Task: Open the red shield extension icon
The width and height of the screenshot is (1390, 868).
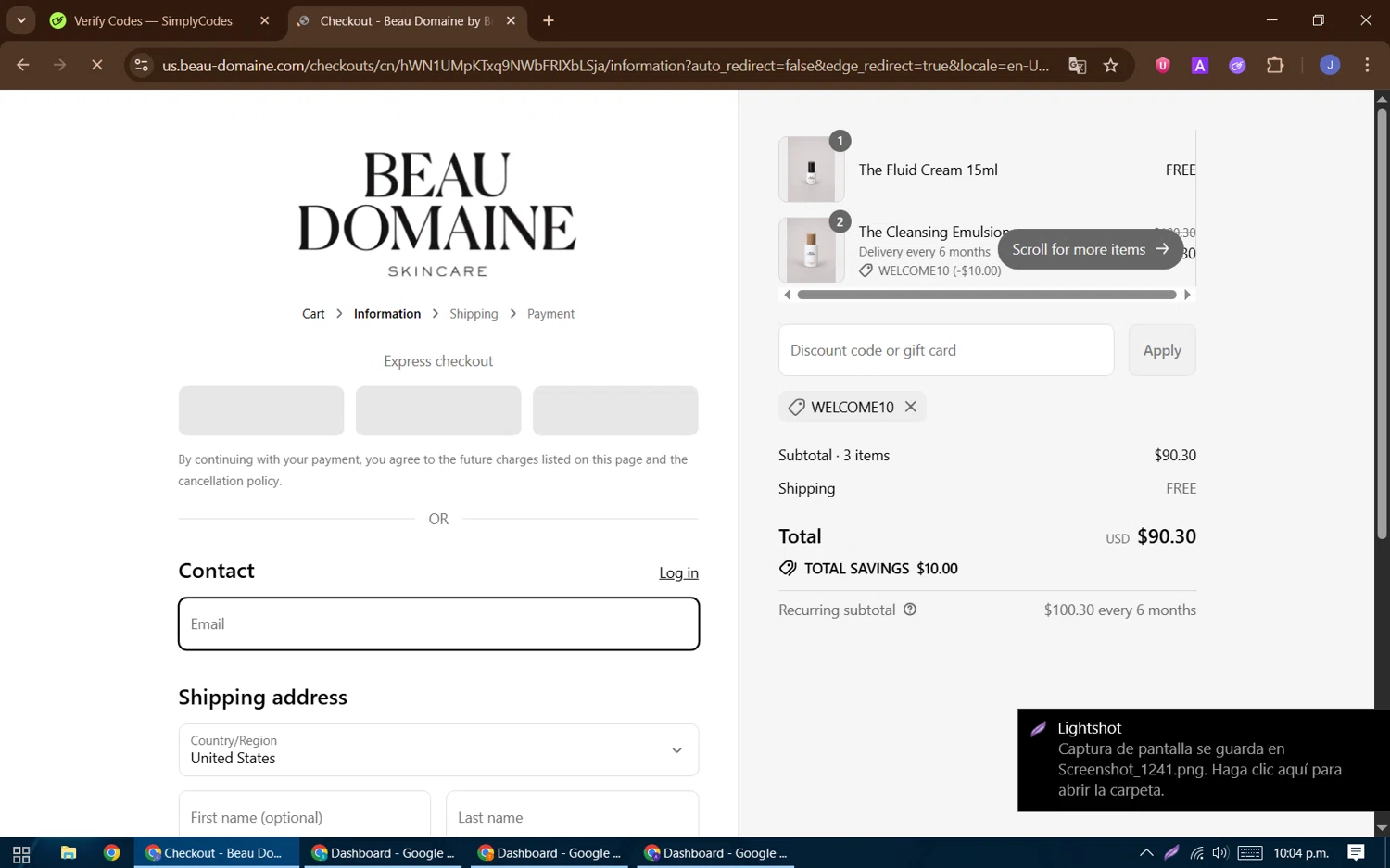Action: [1162, 65]
